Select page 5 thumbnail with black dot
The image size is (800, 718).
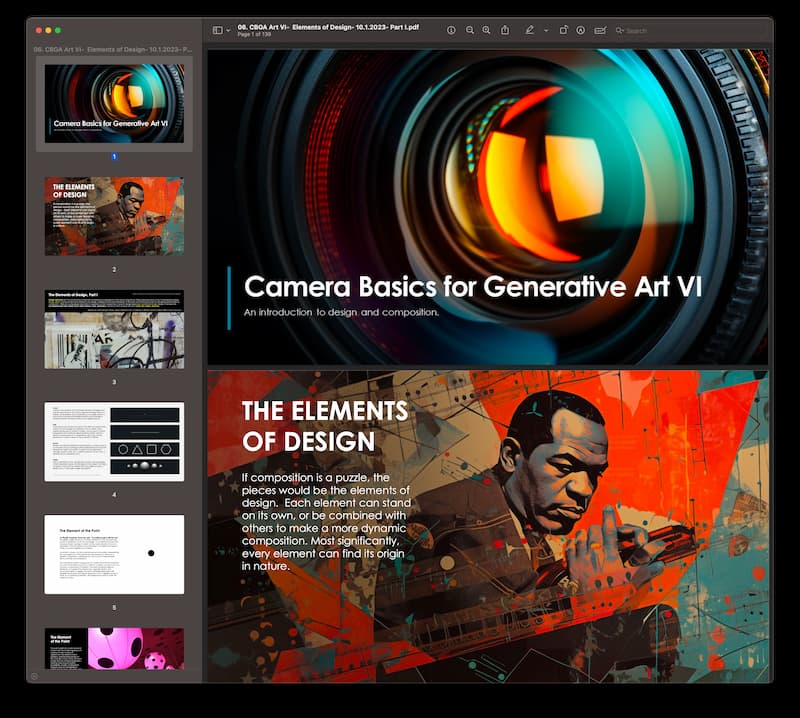point(114,554)
